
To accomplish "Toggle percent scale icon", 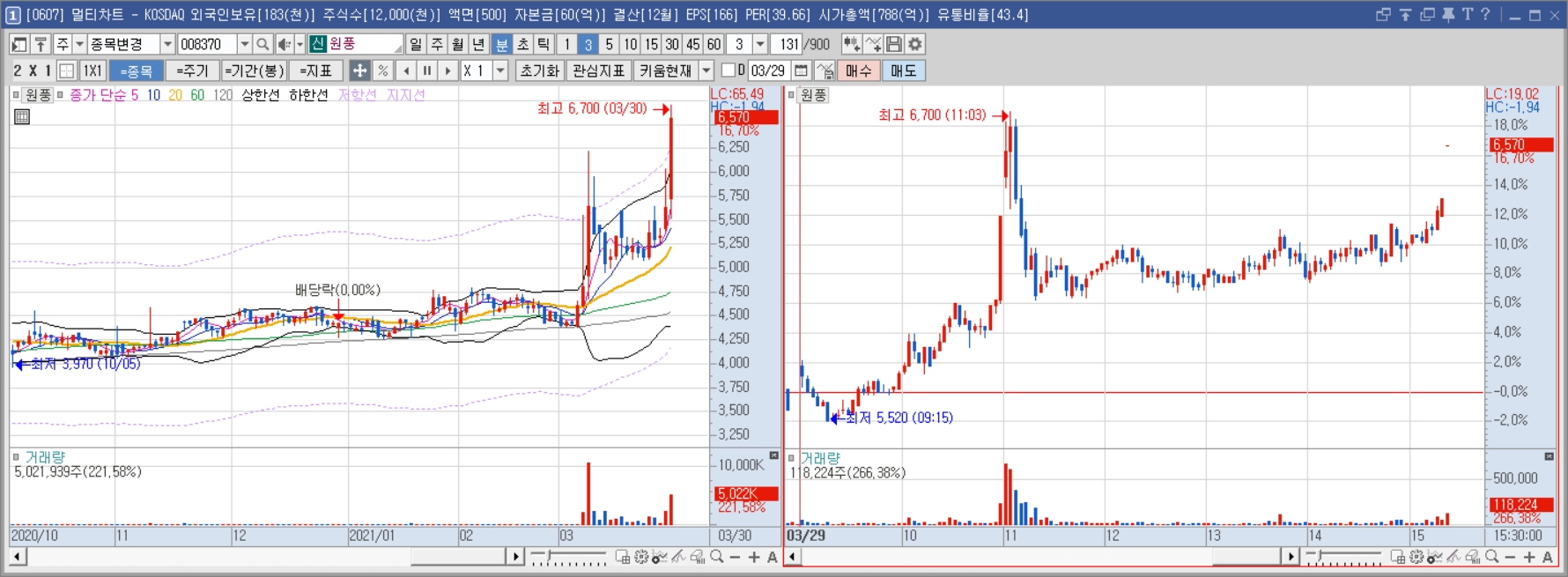I will pos(383,70).
